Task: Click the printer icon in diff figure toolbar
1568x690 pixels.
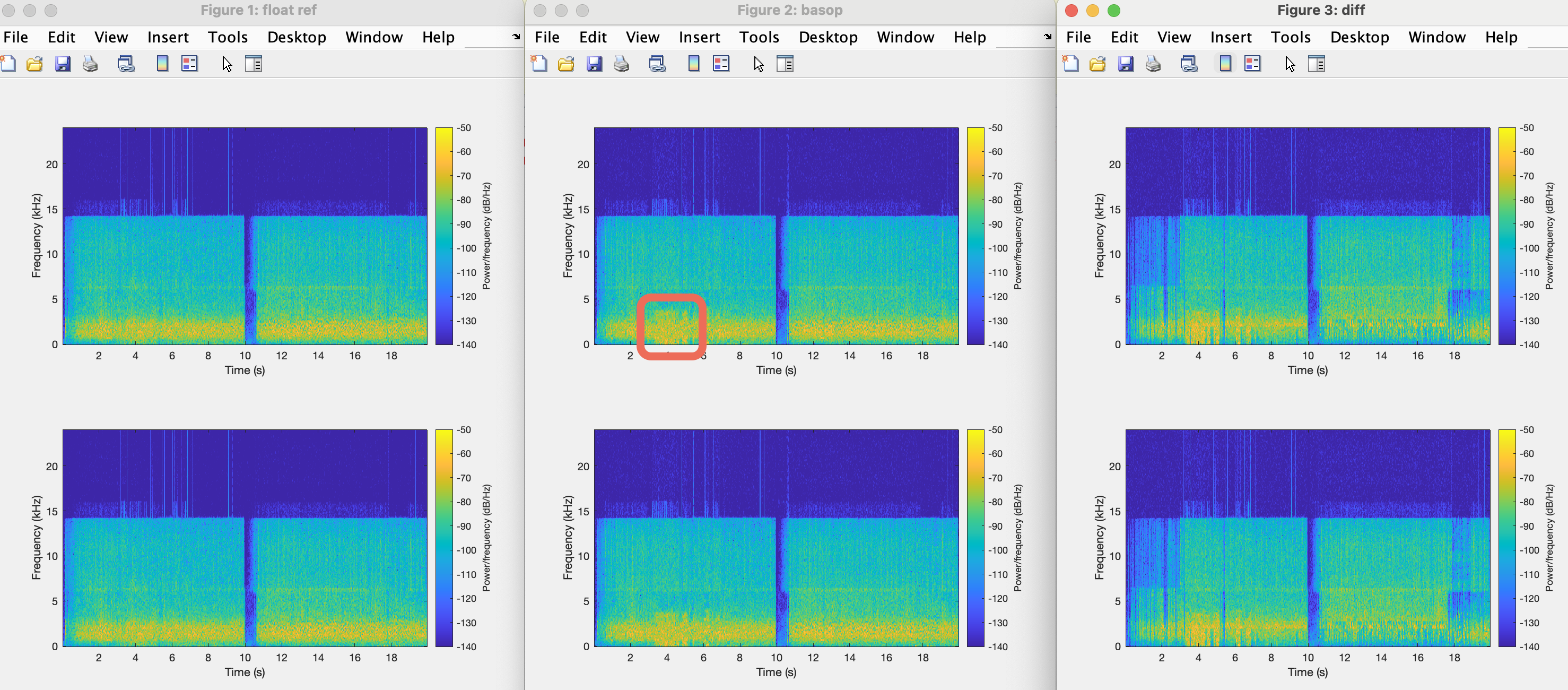Action: pyautogui.click(x=1153, y=64)
